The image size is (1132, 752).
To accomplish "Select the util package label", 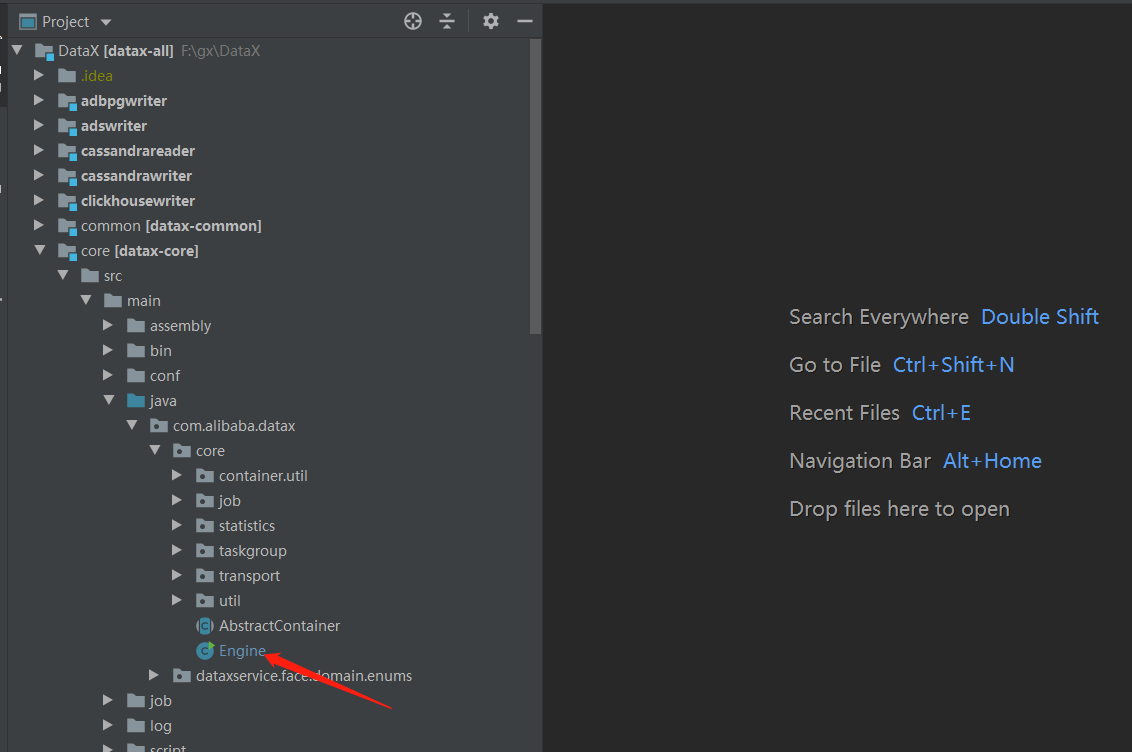I will click(x=230, y=600).
